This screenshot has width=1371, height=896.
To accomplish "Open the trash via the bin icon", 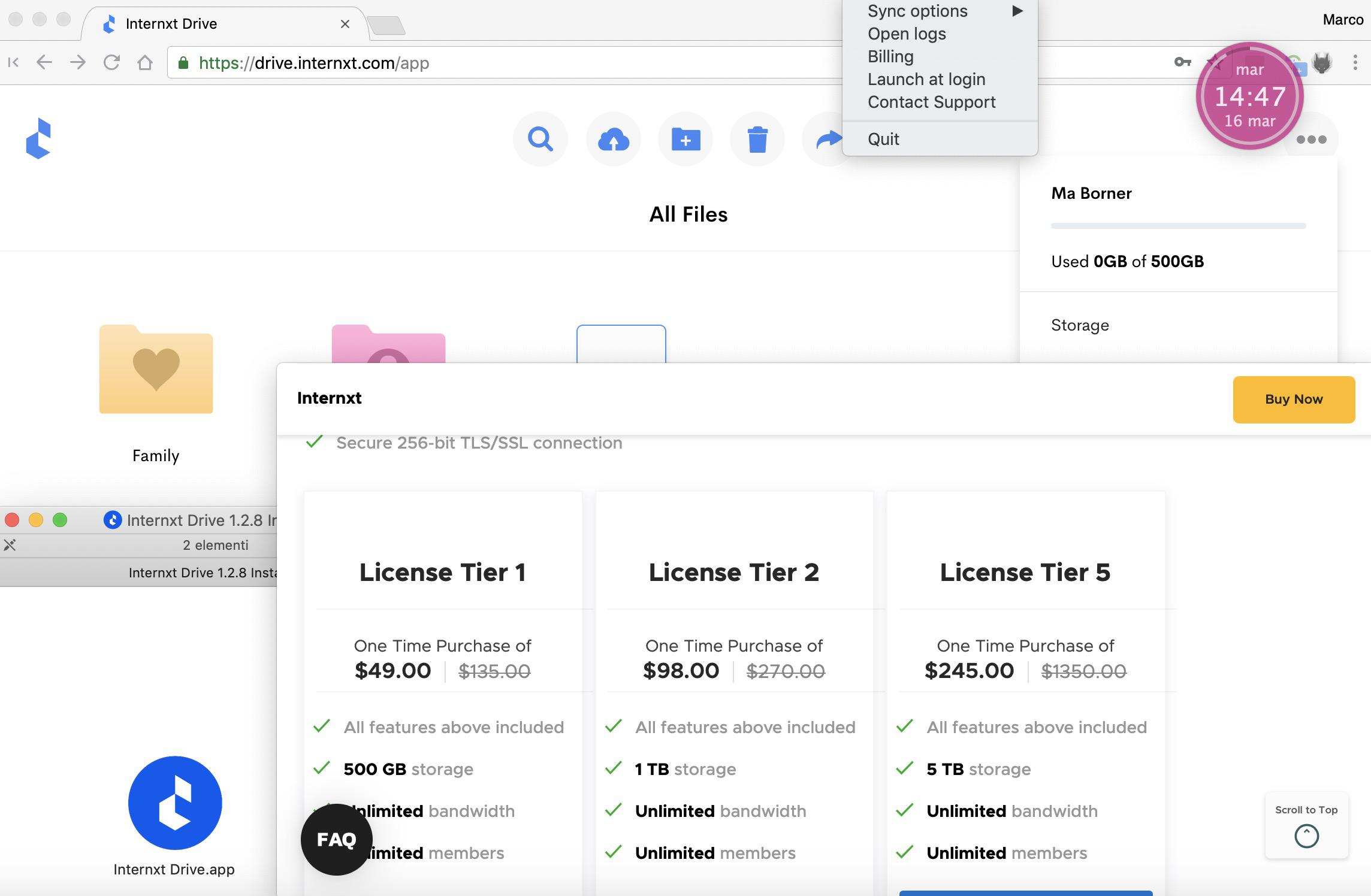I will click(757, 139).
